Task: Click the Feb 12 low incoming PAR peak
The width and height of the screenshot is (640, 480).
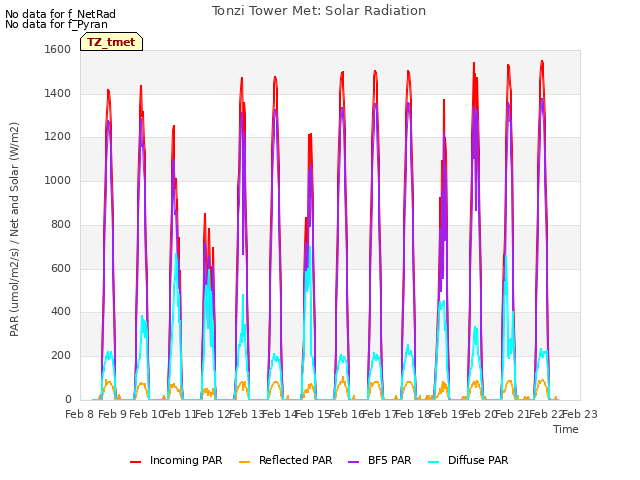Action: [x=205, y=214]
